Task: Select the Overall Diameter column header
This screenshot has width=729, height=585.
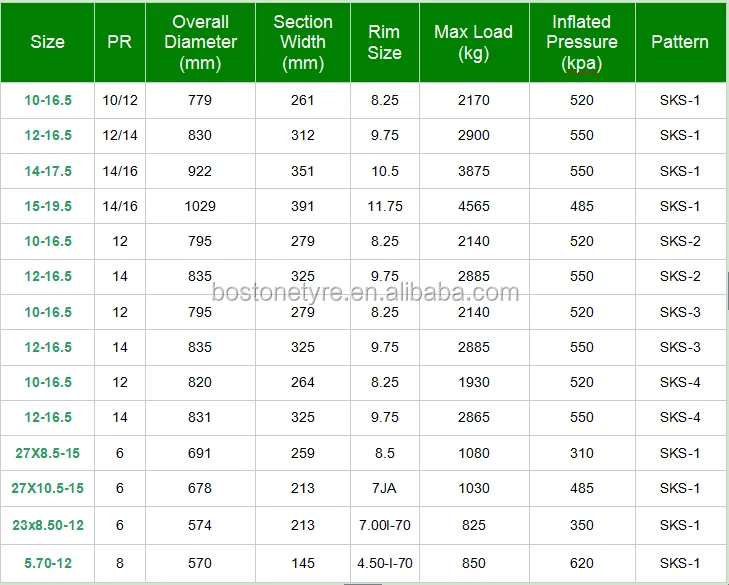Action: click(200, 42)
